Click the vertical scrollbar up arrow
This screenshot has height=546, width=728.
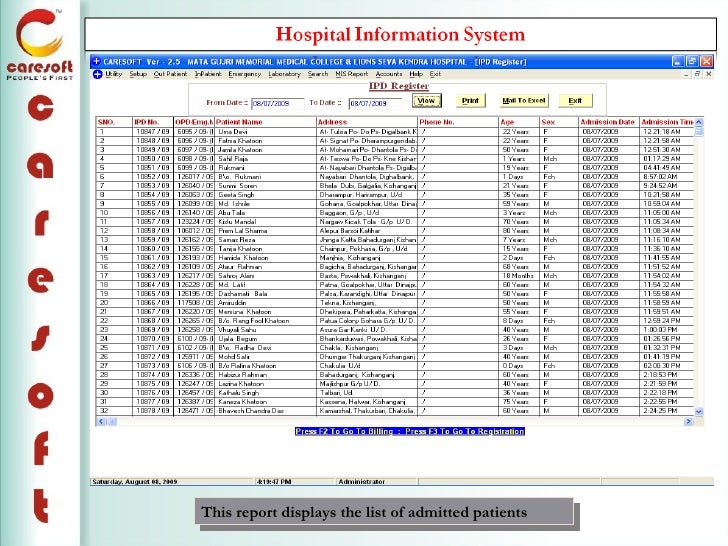point(699,122)
